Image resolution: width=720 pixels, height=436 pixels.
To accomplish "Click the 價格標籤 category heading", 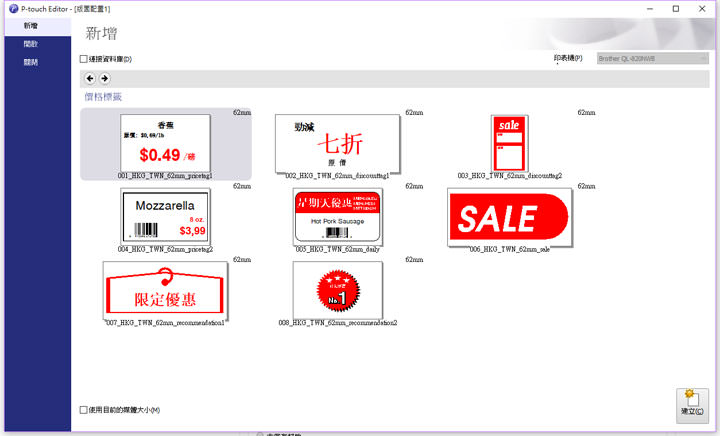I will pyautogui.click(x=102, y=97).
